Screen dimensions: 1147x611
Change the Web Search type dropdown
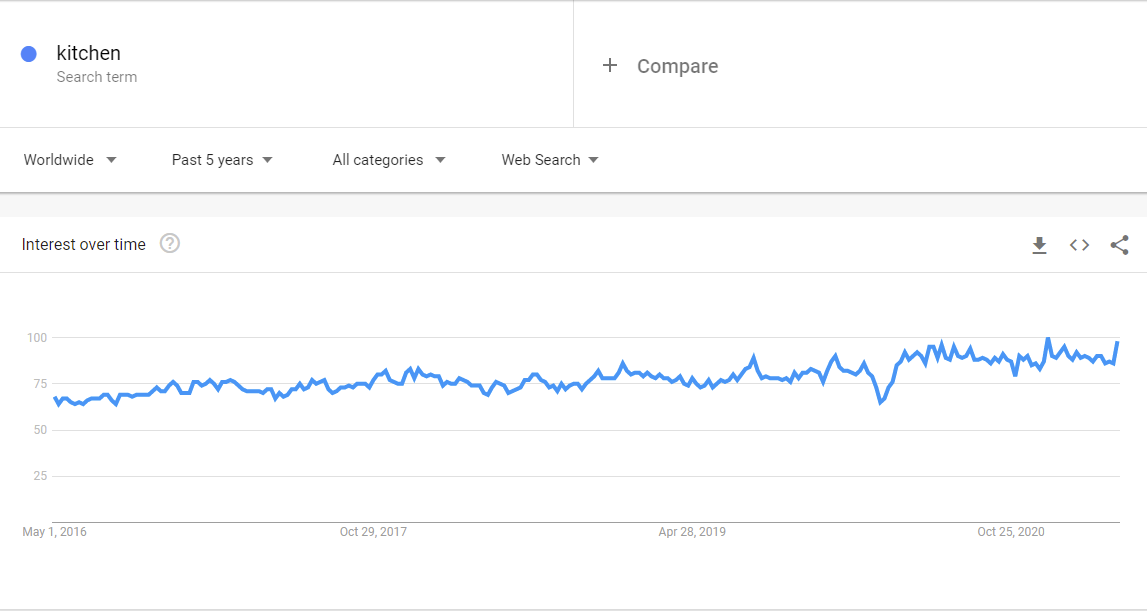[550, 160]
